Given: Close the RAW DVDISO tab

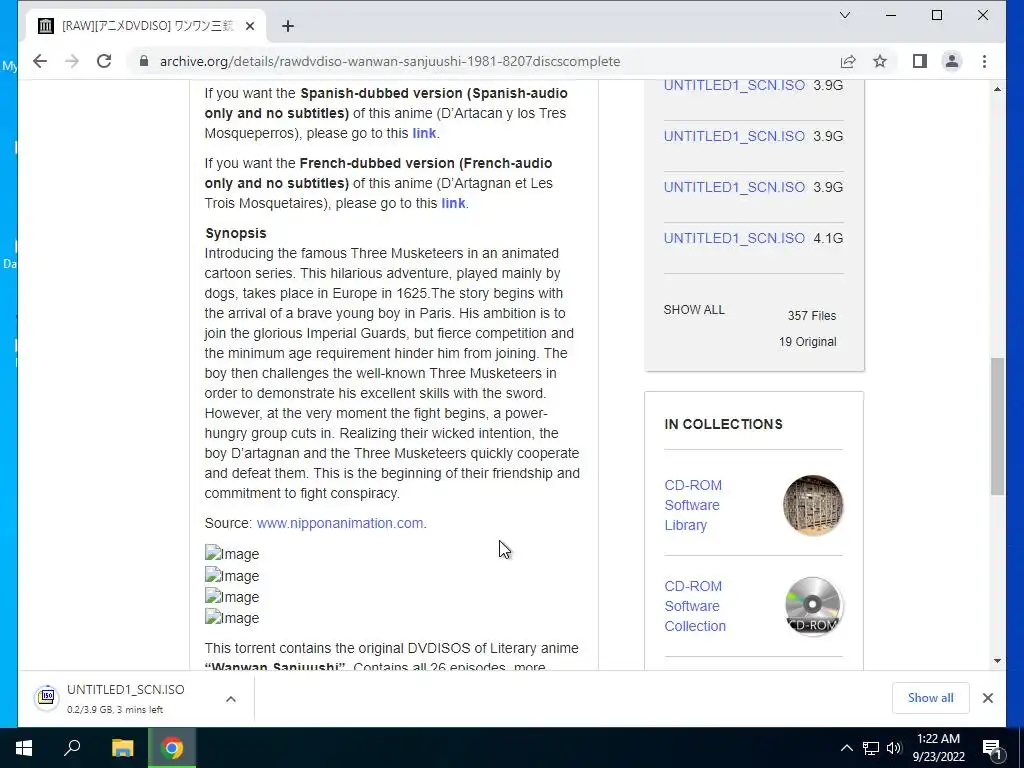Looking at the screenshot, I should click(250, 26).
